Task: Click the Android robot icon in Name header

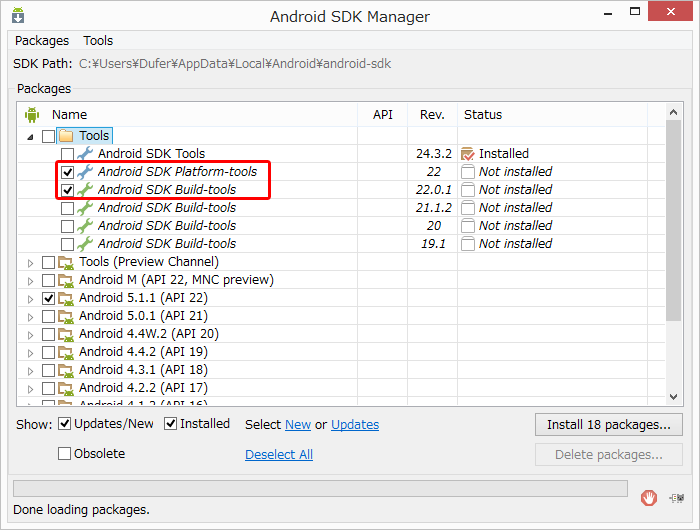Action: (x=32, y=115)
